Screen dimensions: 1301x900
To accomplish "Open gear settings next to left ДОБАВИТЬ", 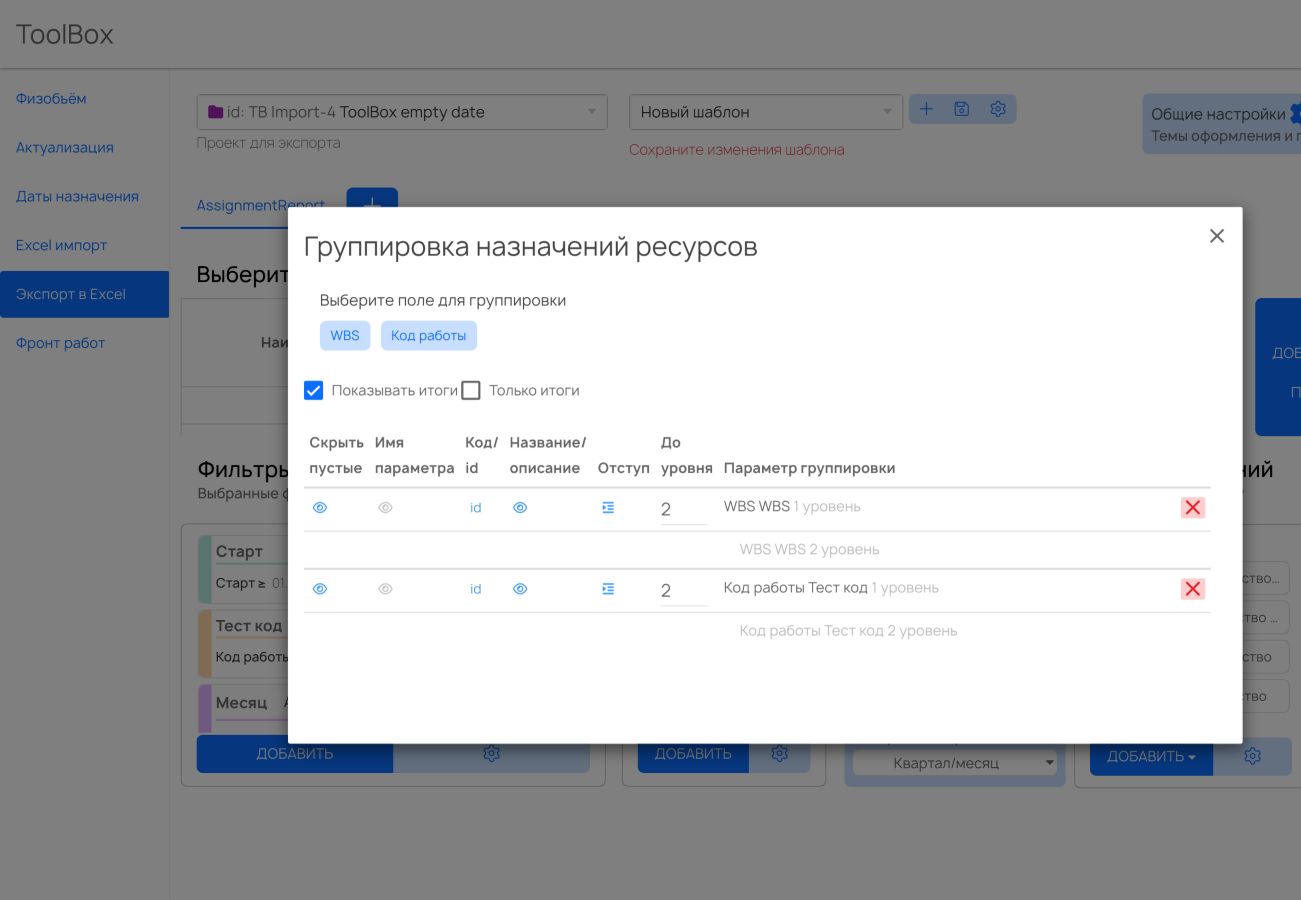I will (491, 755).
